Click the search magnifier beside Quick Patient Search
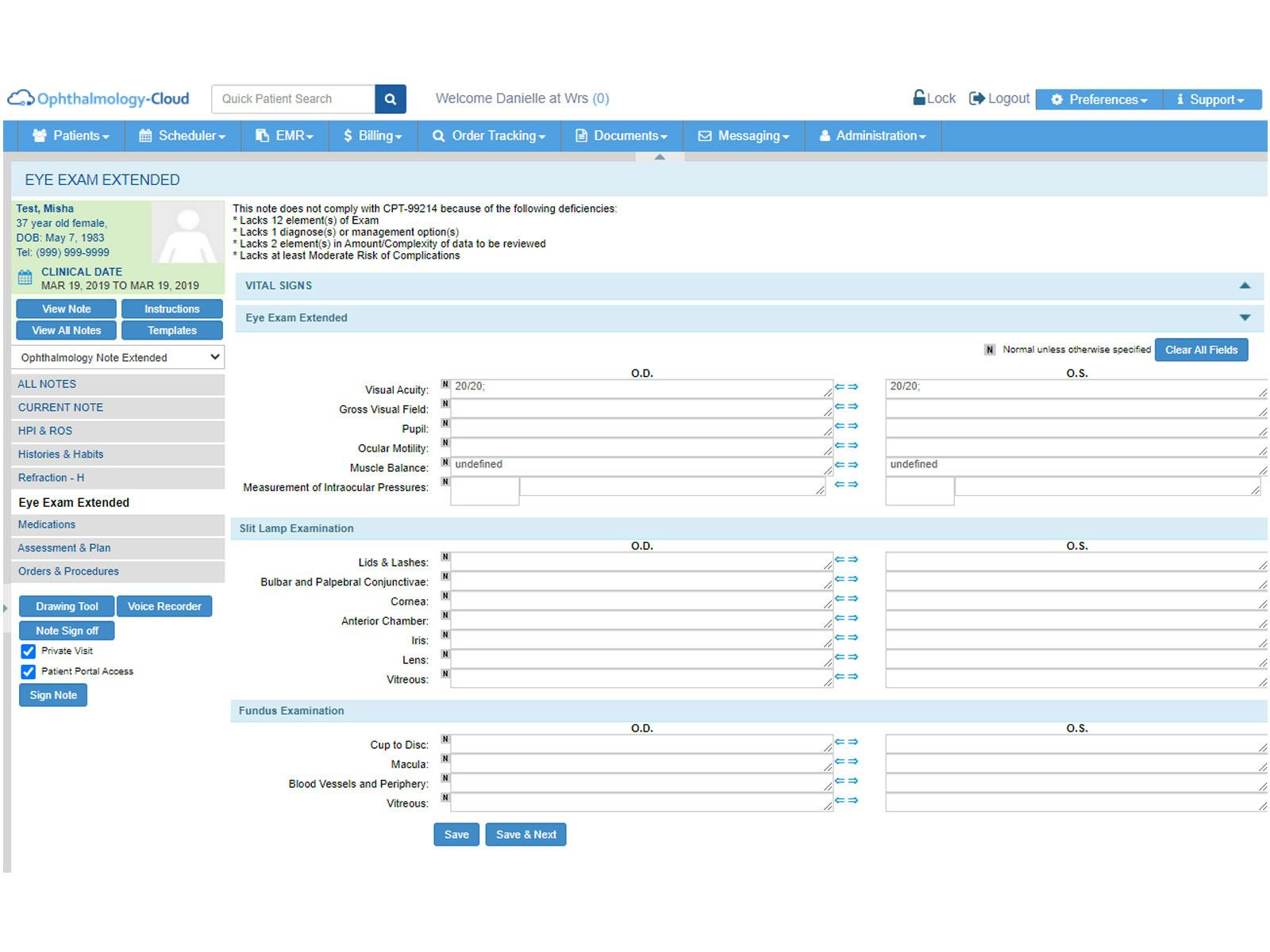The width and height of the screenshot is (1270, 952). [390, 98]
